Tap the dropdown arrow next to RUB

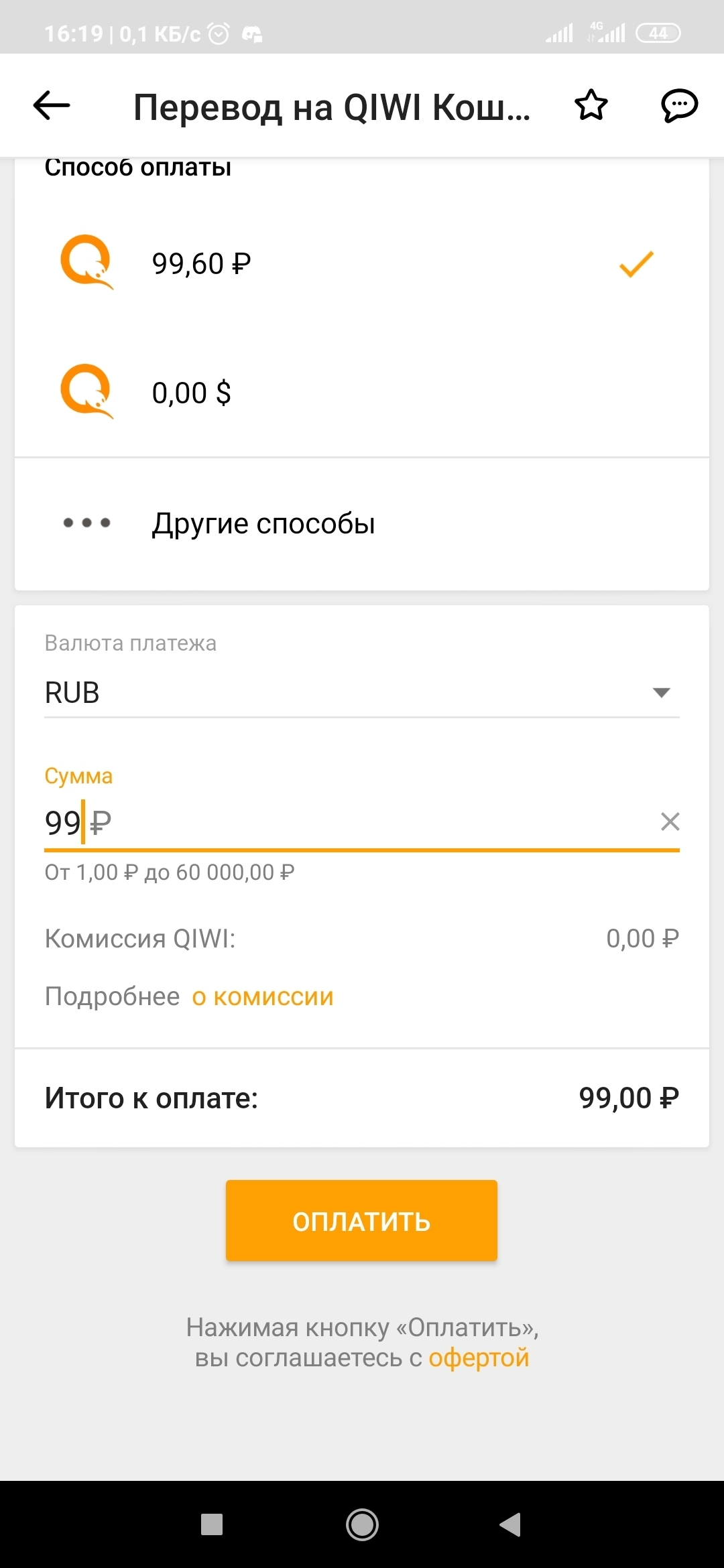point(661,693)
